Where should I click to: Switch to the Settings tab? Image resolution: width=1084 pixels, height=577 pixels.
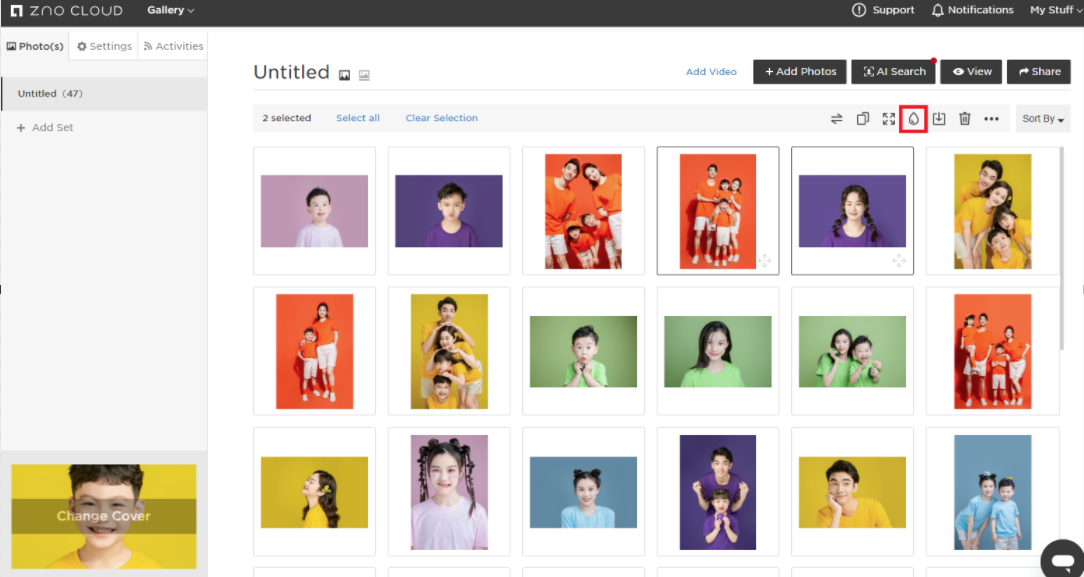tap(104, 46)
